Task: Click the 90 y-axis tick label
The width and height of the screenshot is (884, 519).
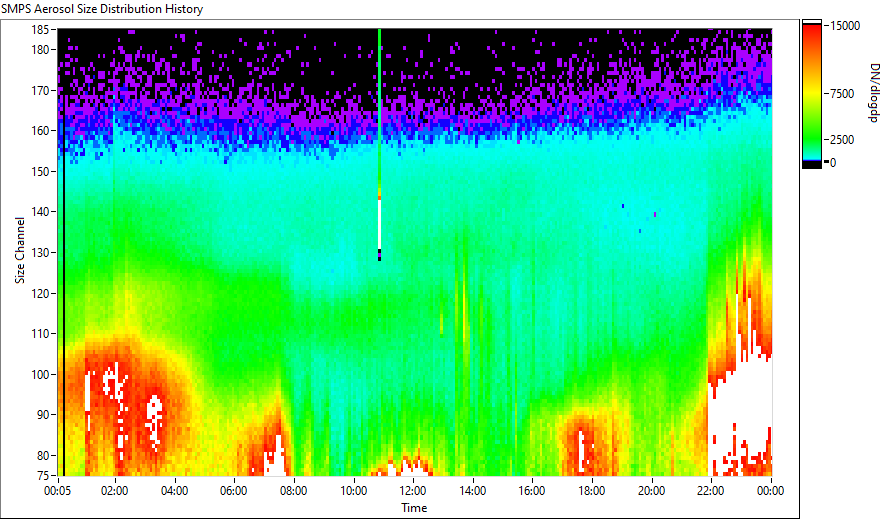Action: (43, 415)
